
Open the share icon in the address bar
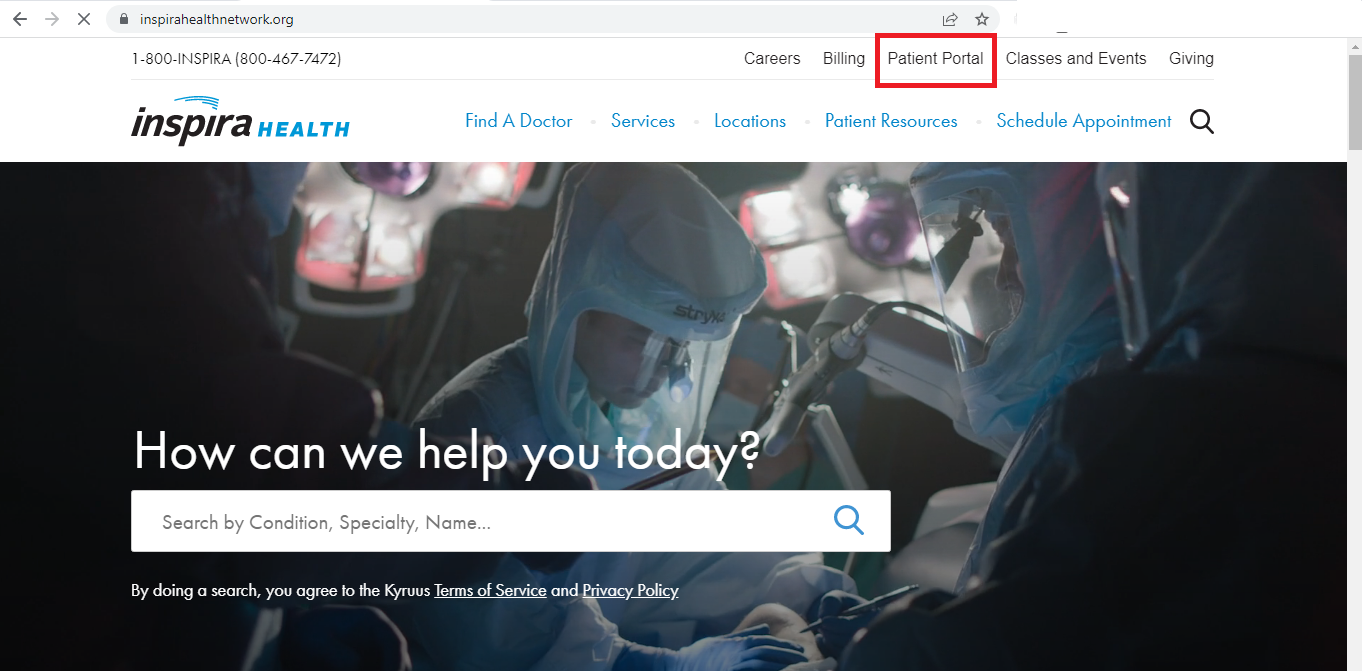pos(948,18)
